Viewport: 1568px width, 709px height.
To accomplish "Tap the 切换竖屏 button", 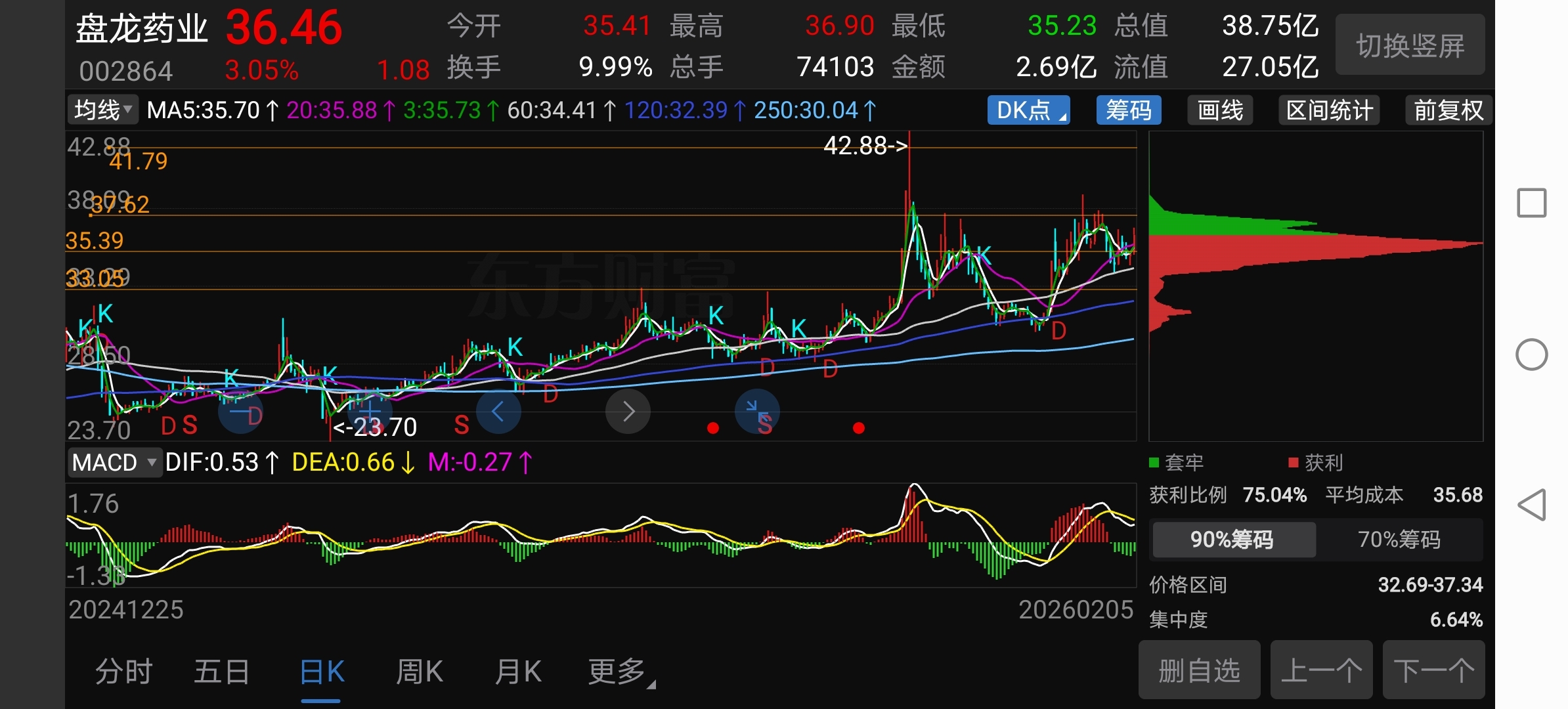I will click(1410, 46).
